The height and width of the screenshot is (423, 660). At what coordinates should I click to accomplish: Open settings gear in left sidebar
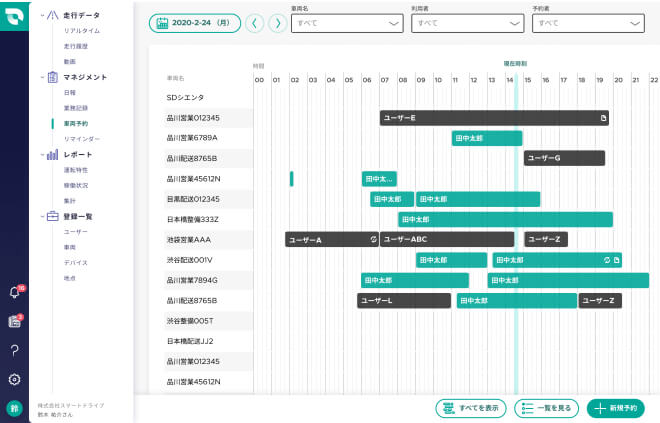pyautogui.click(x=14, y=379)
